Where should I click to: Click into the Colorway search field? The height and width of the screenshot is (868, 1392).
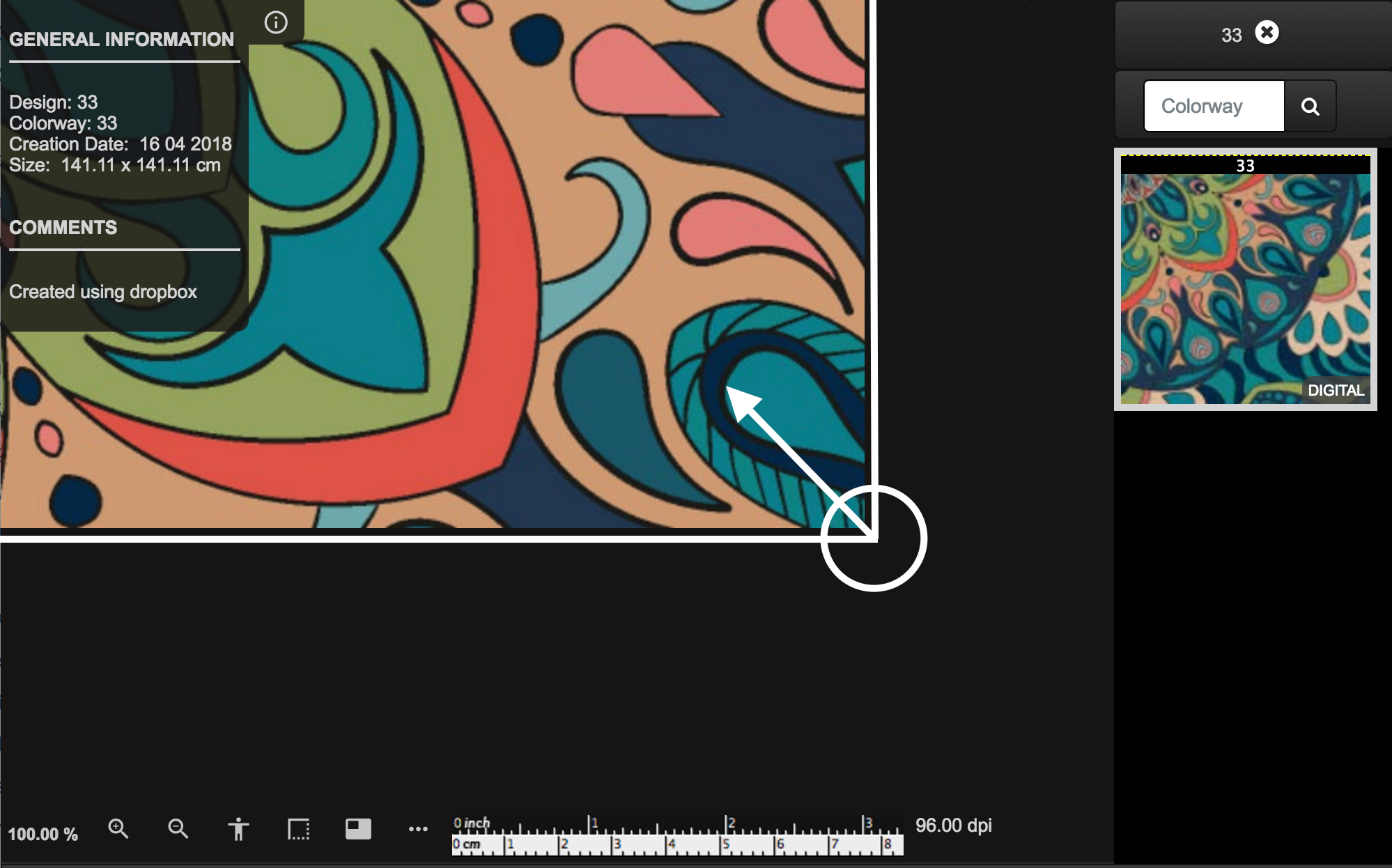click(1214, 107)
